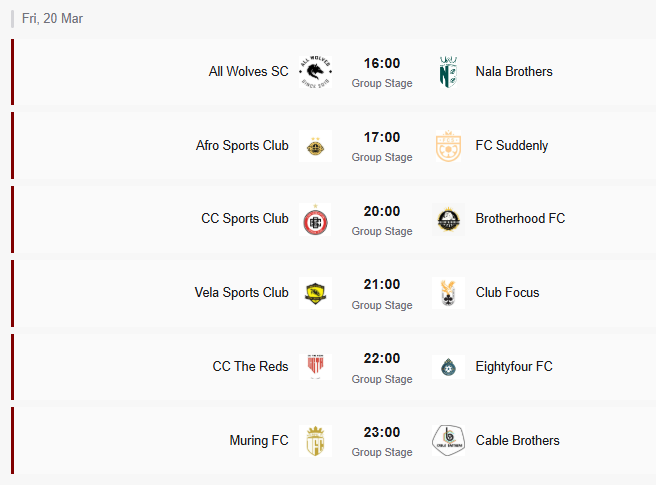Image resolution: width=656 pixels, height=485 pixels.
Task: Click the FC Suddenly team badge
Action: pyautogui.click(x=448, y=146)
